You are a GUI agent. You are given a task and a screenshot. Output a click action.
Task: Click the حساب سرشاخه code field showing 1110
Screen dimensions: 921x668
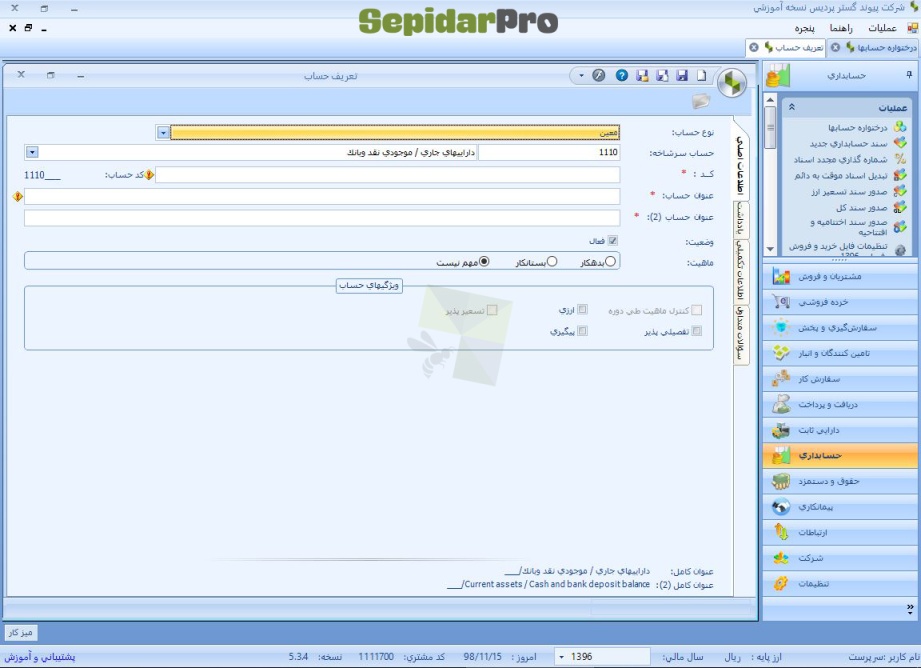click(549, 153)
